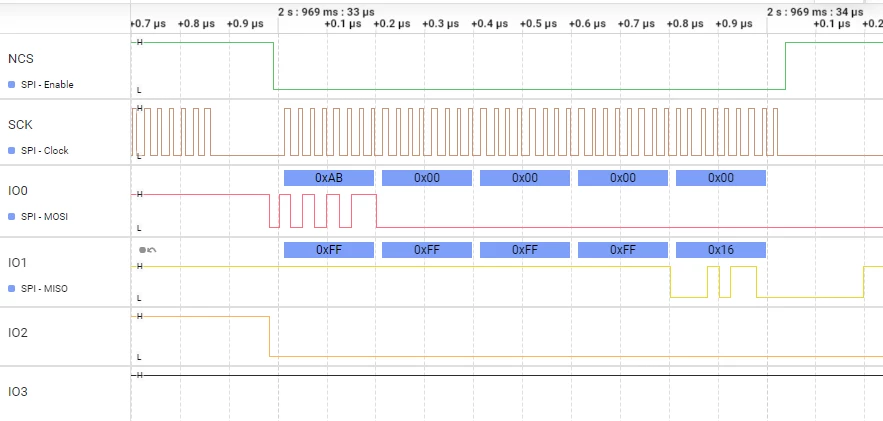This screenshot has height=421, width=883.
Task: Click the 0xFF MISO bubble below 0xAB
Action: (x=329, y=250)
